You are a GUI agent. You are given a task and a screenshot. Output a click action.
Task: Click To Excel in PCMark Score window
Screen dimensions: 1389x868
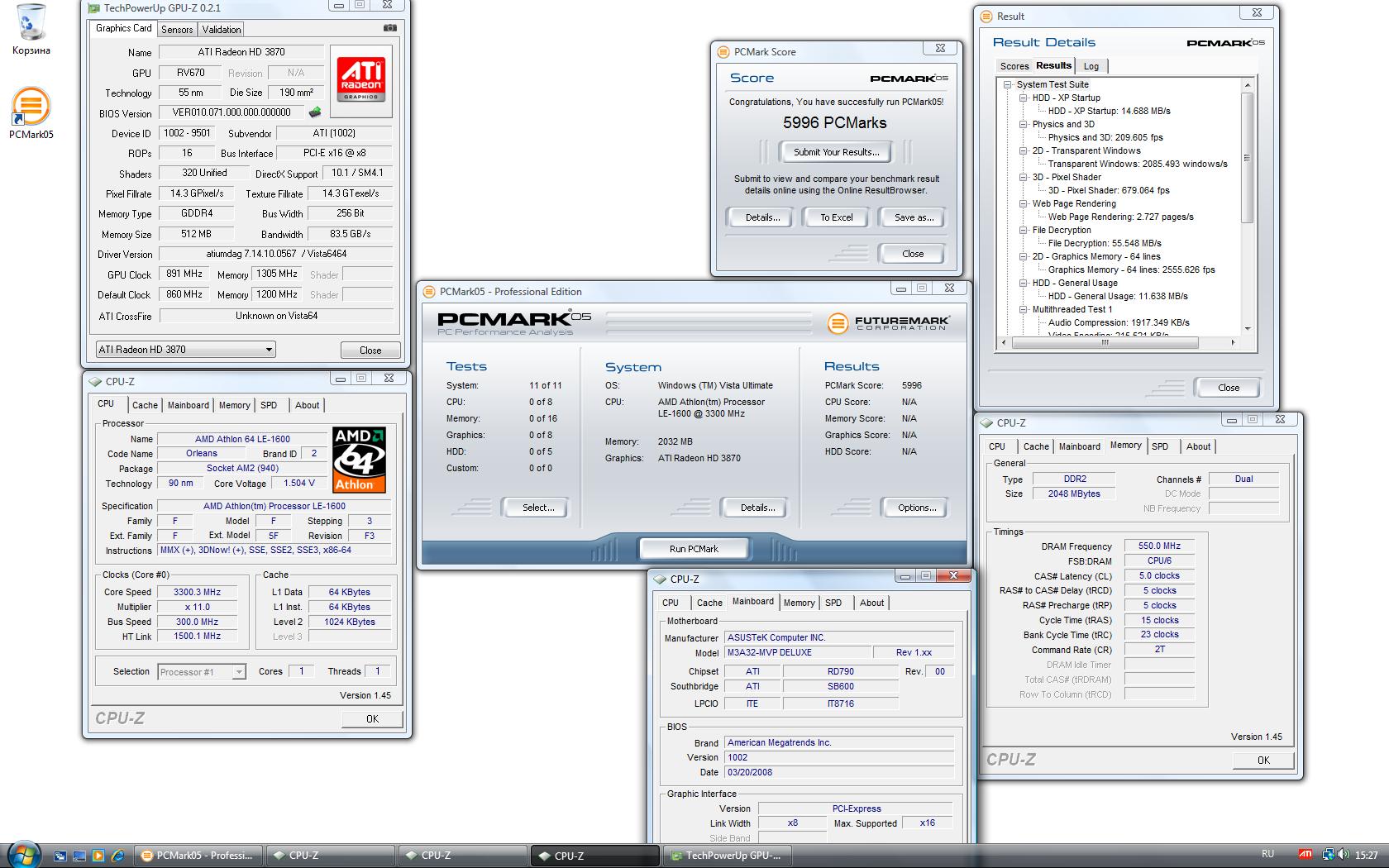[836, 217]
